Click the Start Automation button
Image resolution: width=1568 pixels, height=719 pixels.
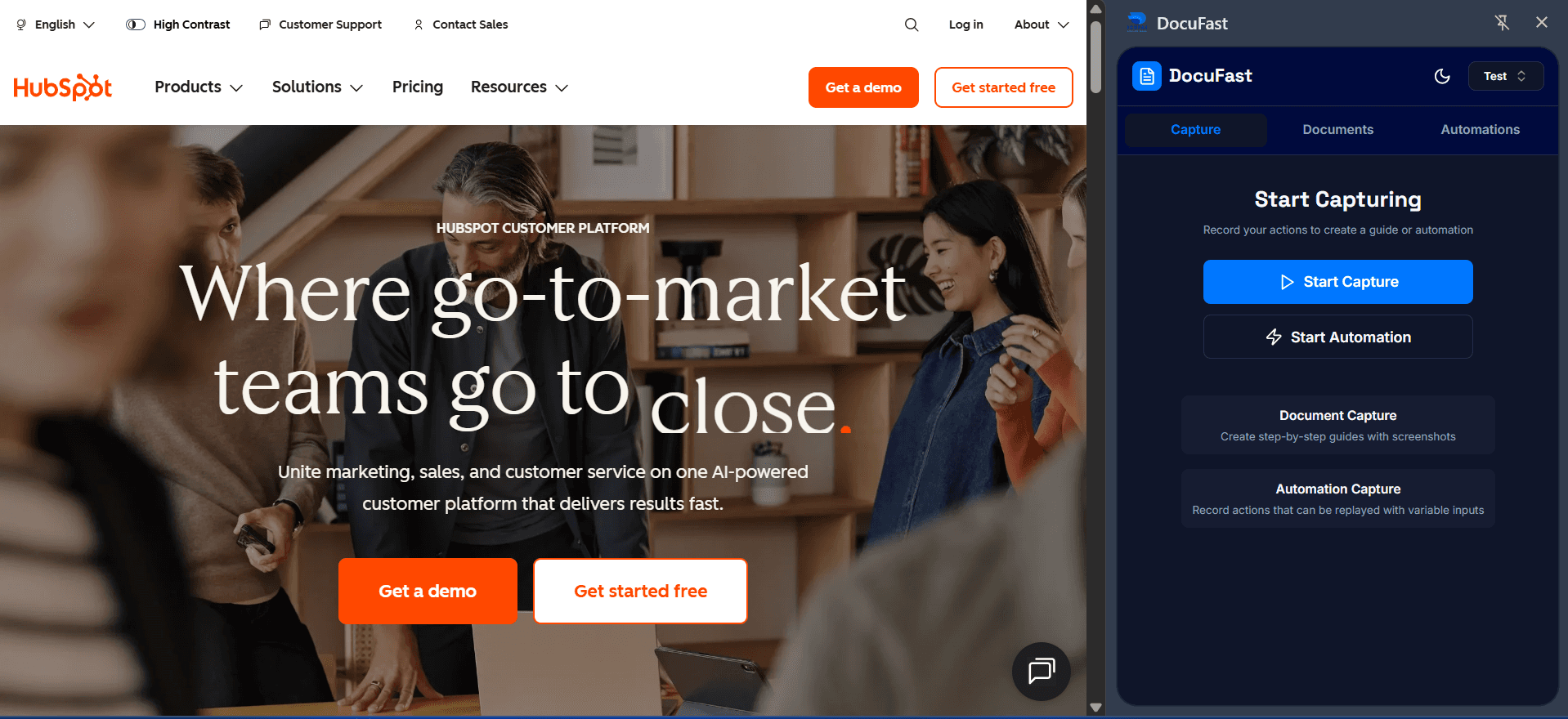1338,337
